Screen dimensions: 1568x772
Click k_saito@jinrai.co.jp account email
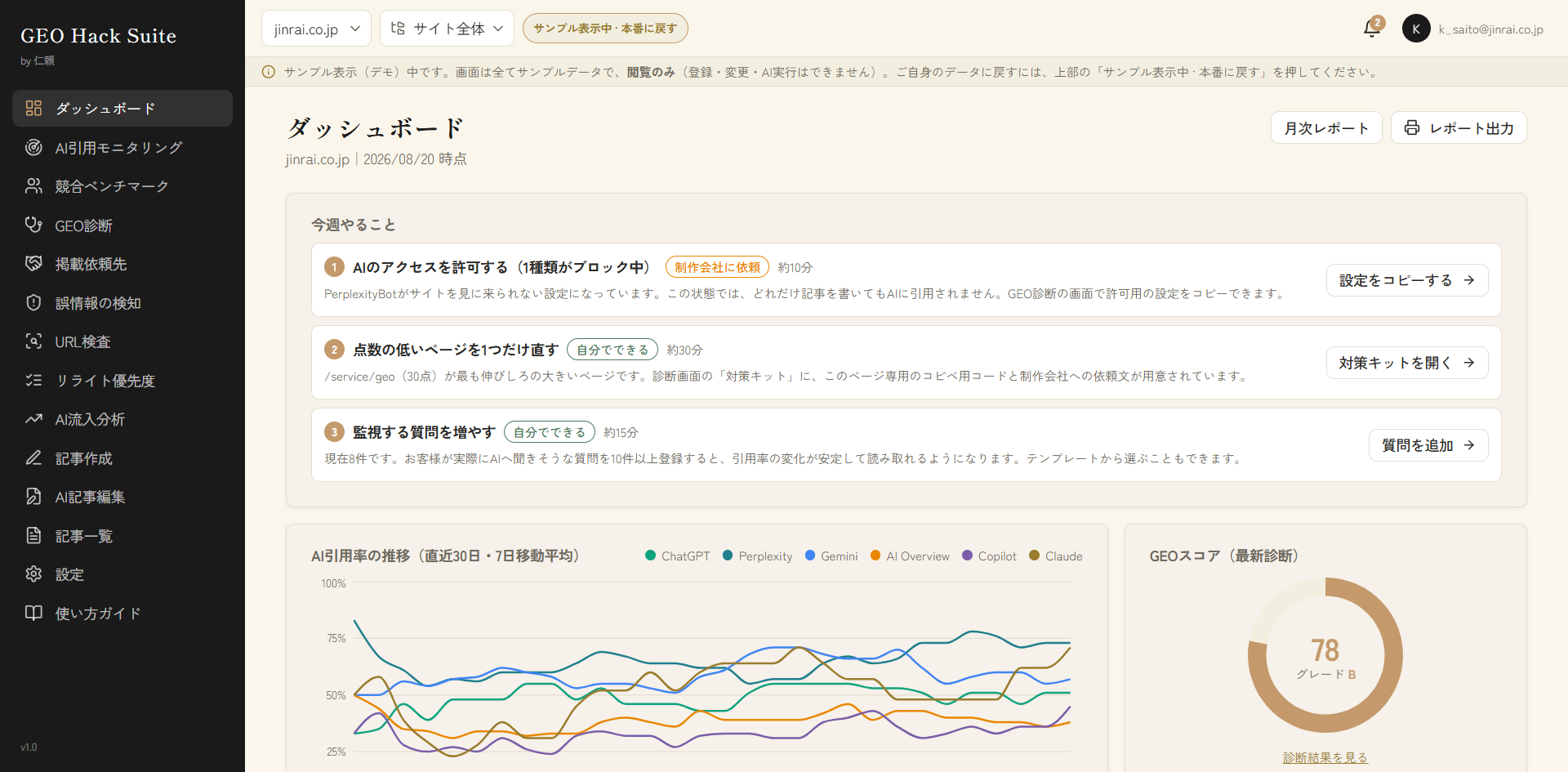[1491, 29]
